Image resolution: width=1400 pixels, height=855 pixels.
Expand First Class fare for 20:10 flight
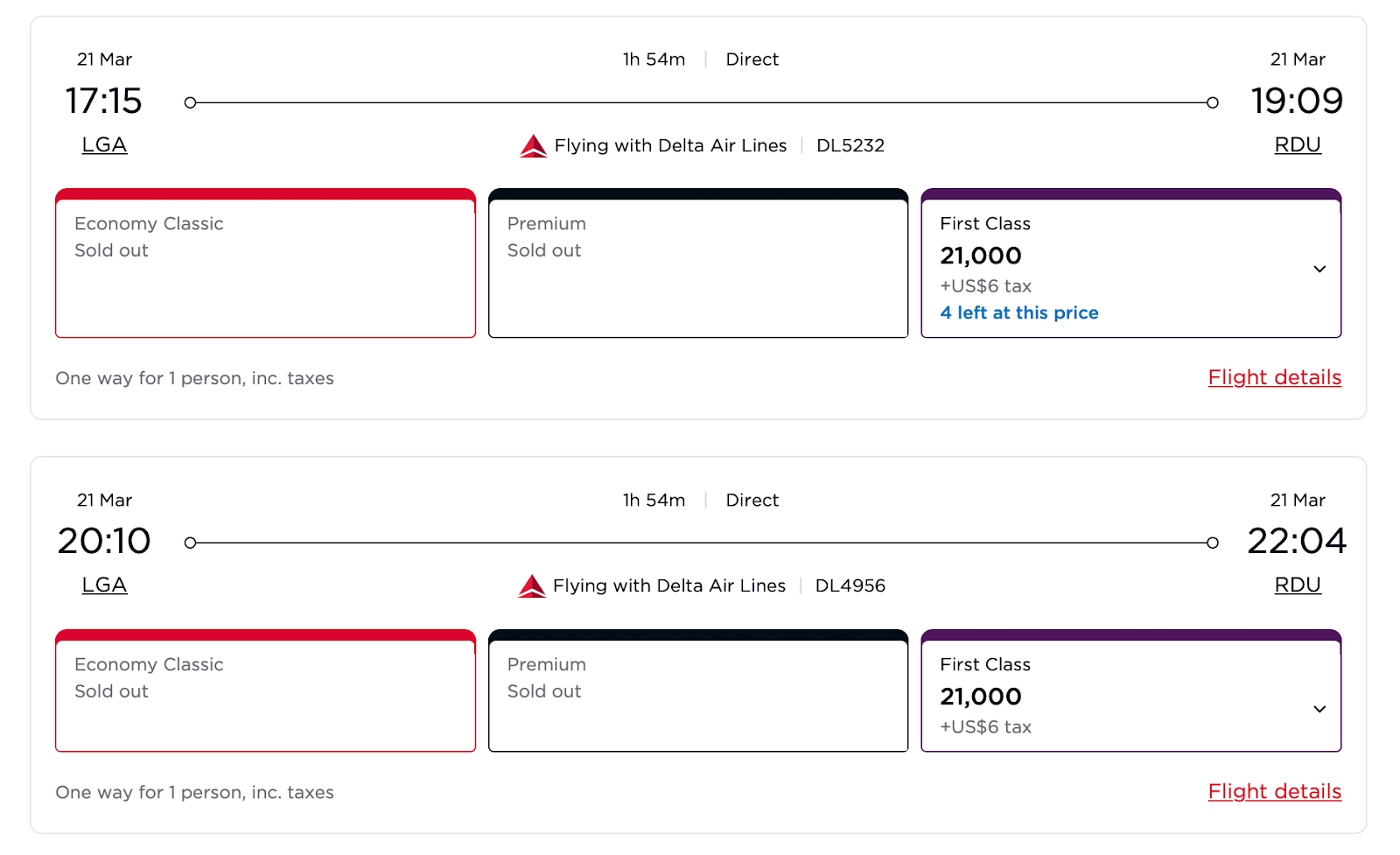1319,709
